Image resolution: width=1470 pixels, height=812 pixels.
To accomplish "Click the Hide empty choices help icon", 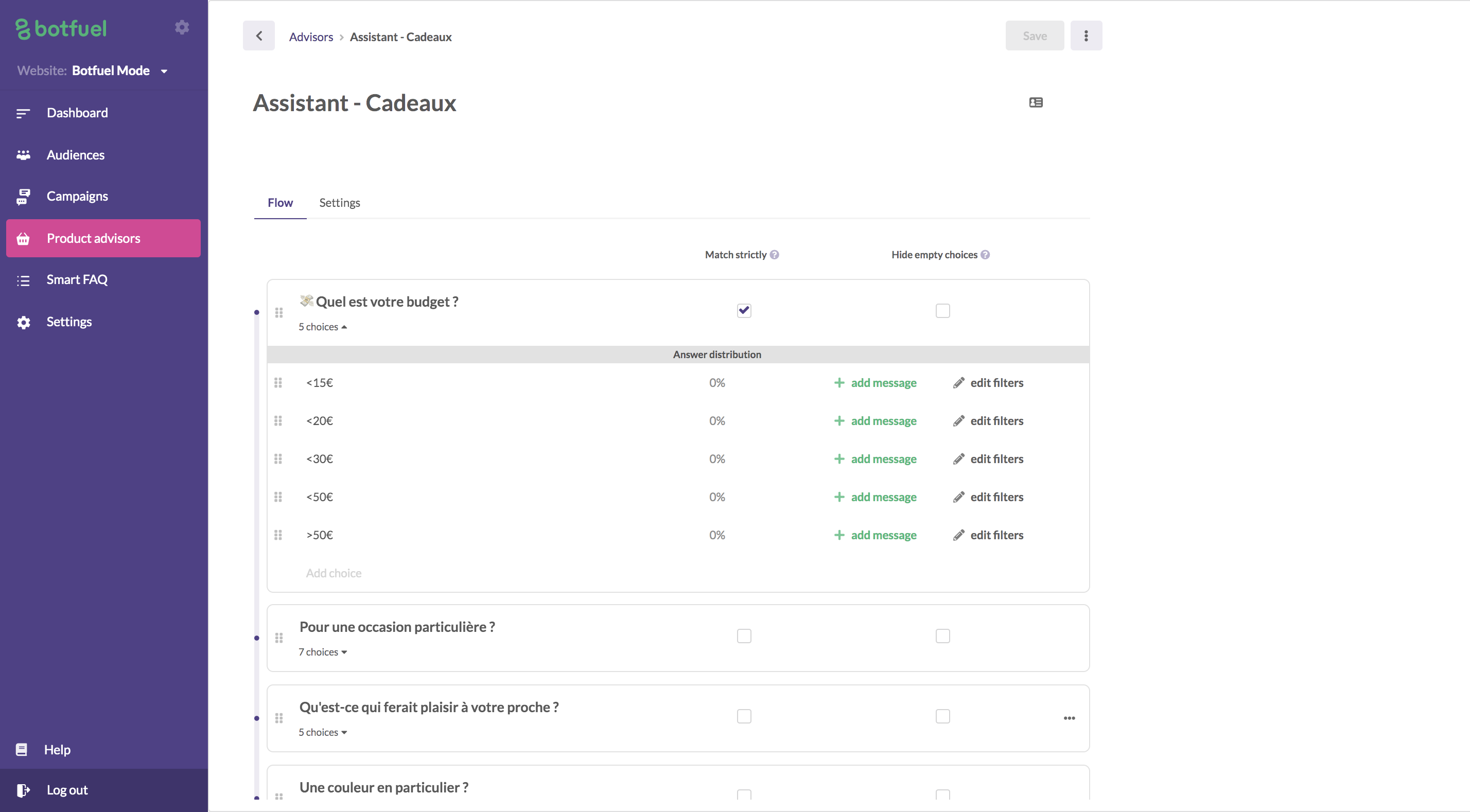I will tap(985, 255).
